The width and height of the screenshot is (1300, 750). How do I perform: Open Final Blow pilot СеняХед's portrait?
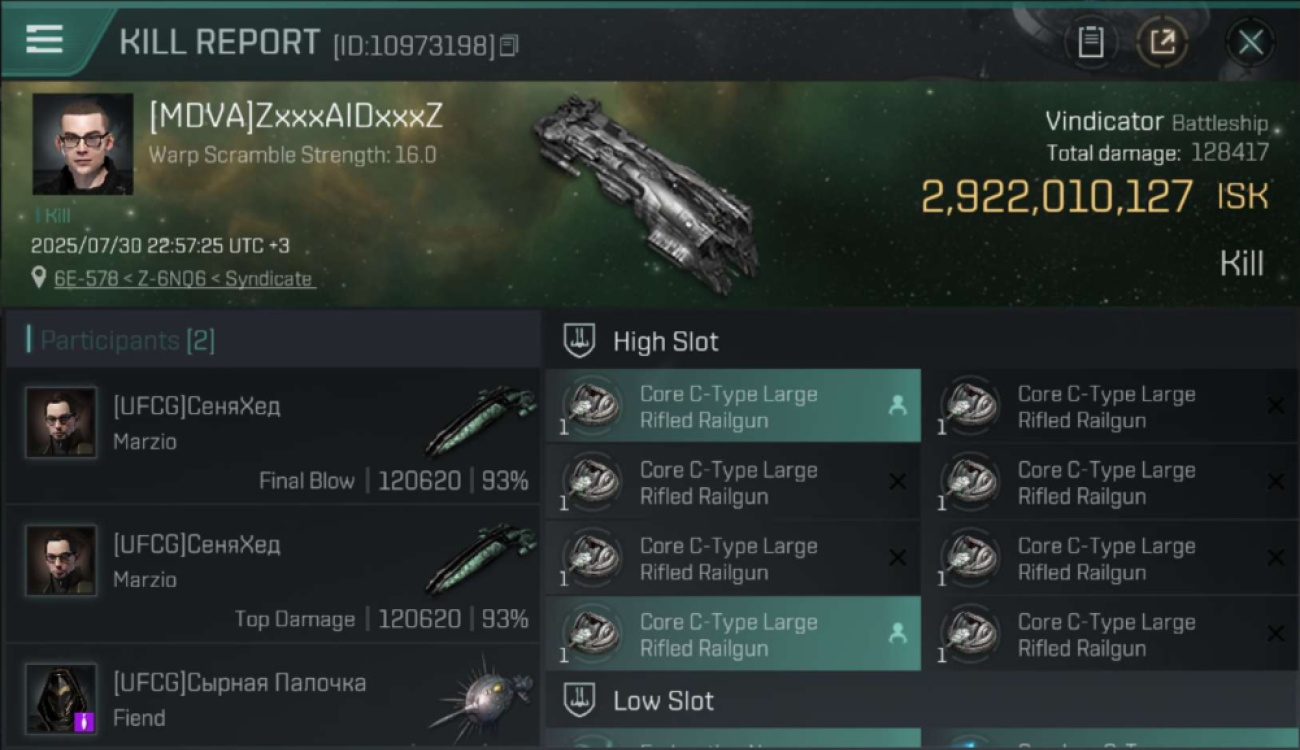click(62, 423)
